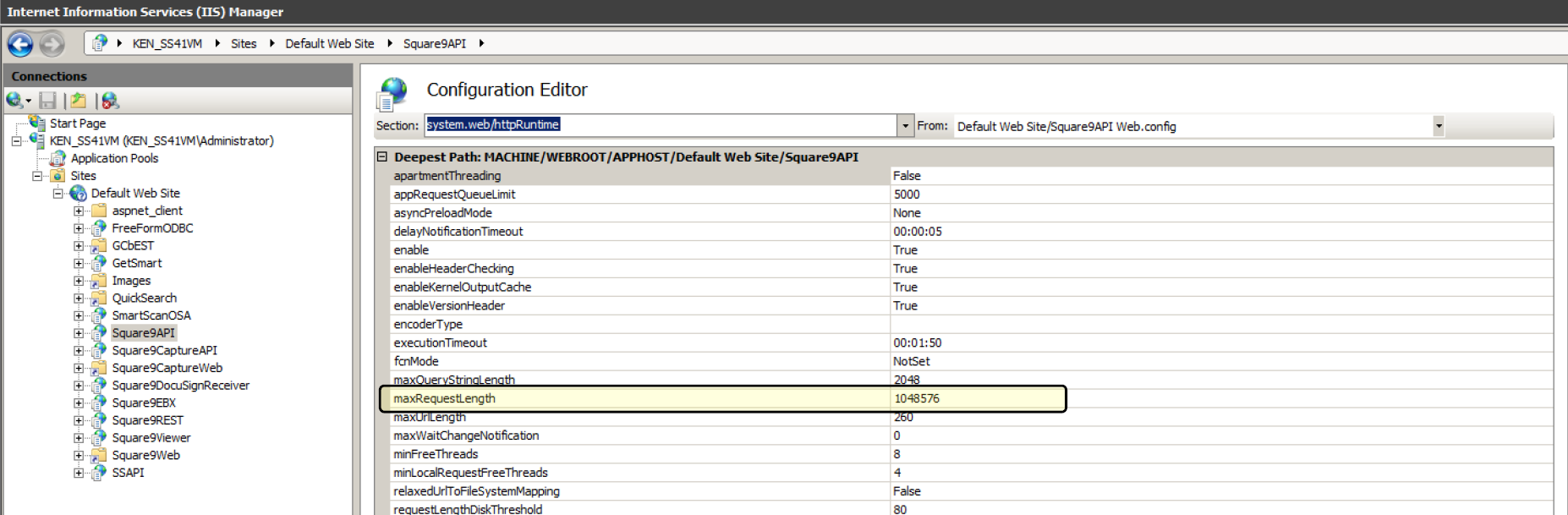Open dropdown arrow after Sites in breadcrumb
Screen dimensions: 1568x515
click(x=271, y=43)
